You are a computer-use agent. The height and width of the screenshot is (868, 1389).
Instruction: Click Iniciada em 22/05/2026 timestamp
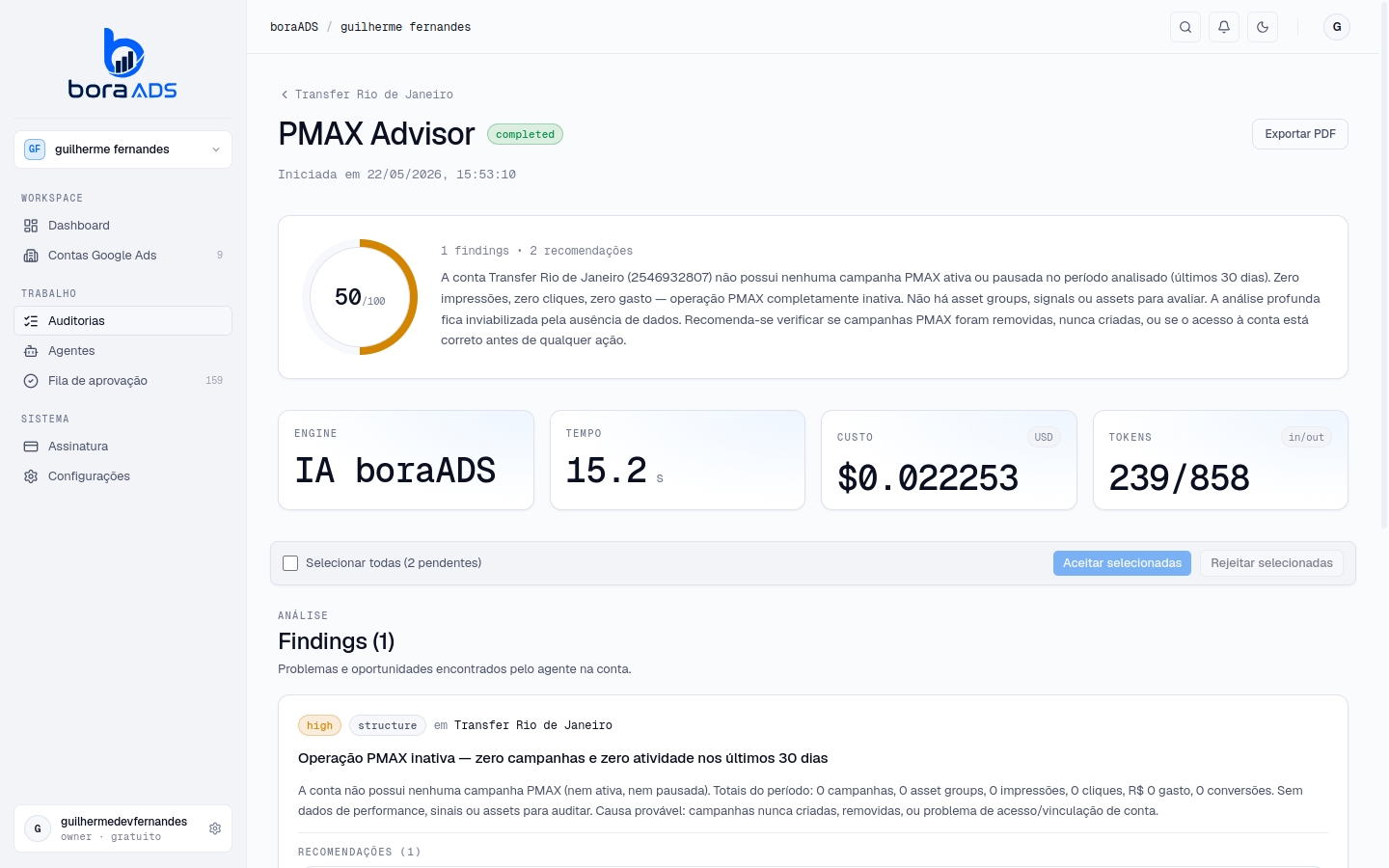point(396,175)
